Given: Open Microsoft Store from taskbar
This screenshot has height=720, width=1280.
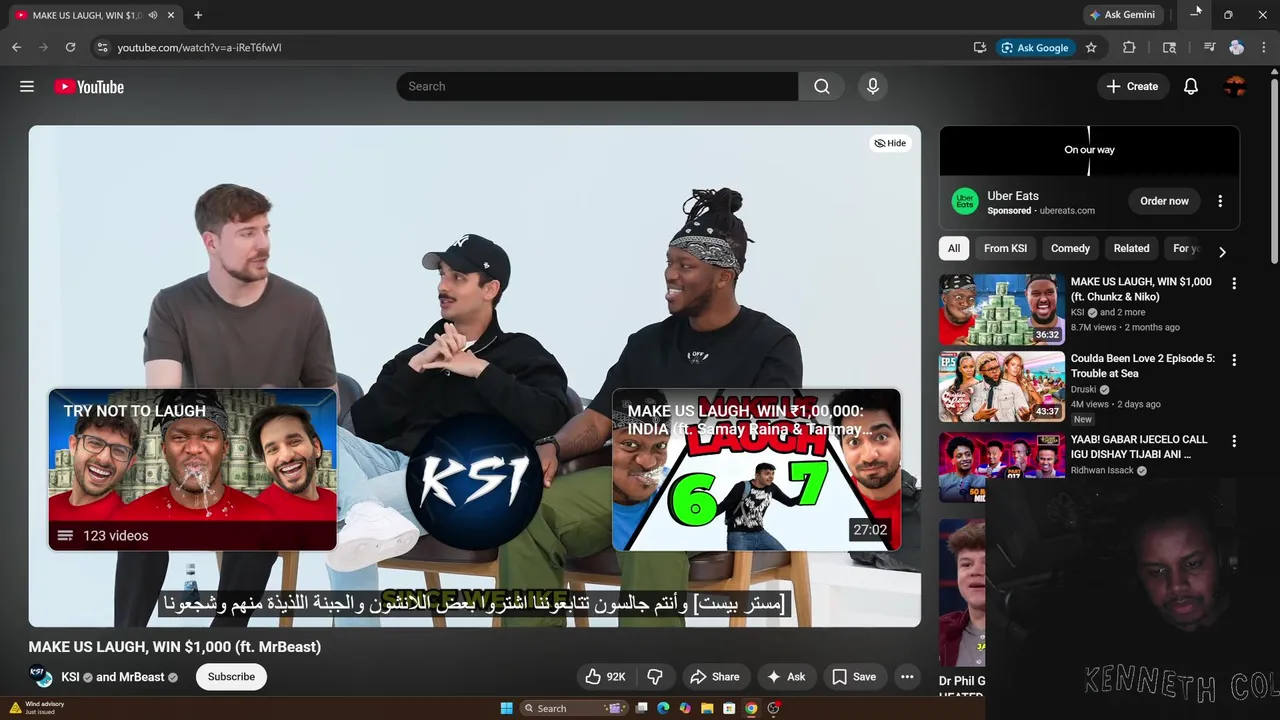Looking at the screenshot, I should click(x=729, y=708).
